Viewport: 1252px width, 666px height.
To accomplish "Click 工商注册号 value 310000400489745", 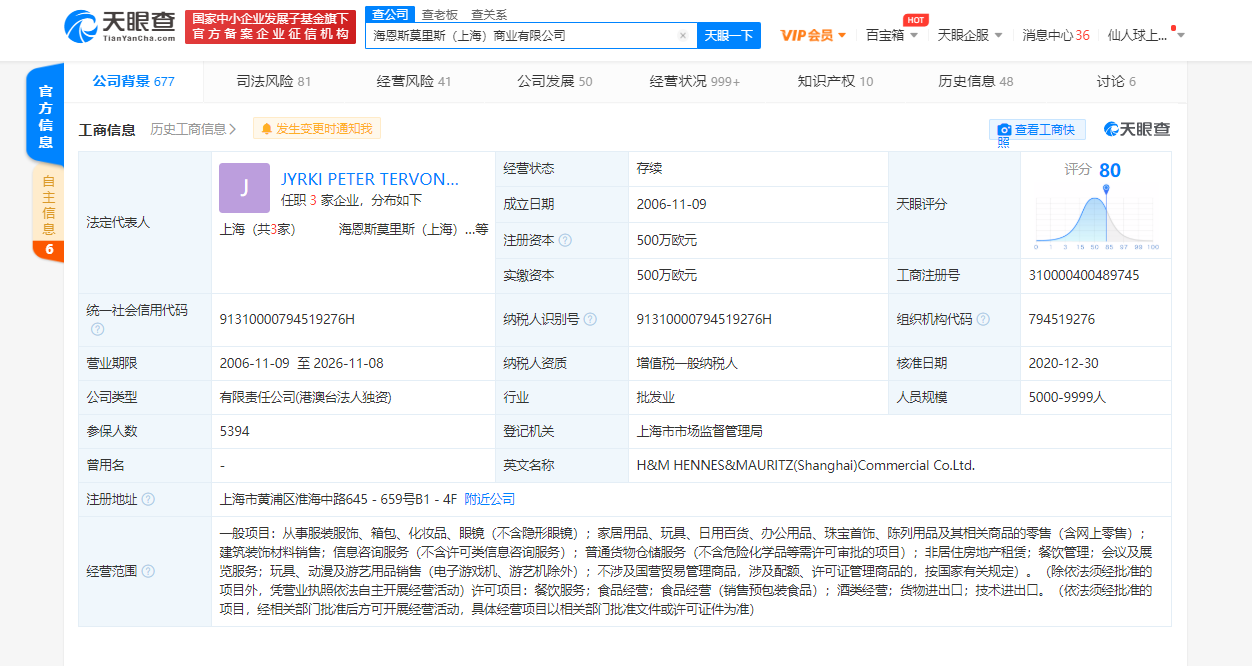I will click(1083, 275).
